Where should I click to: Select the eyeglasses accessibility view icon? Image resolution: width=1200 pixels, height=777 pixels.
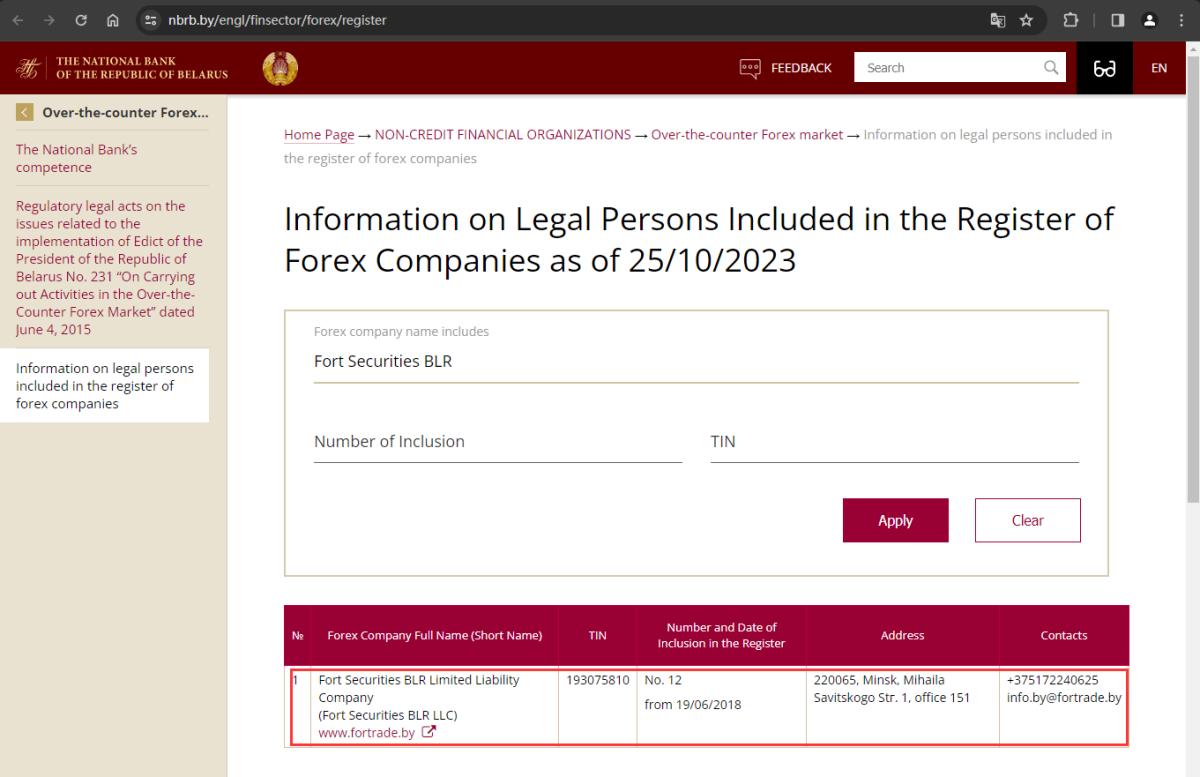point(1104,67)
